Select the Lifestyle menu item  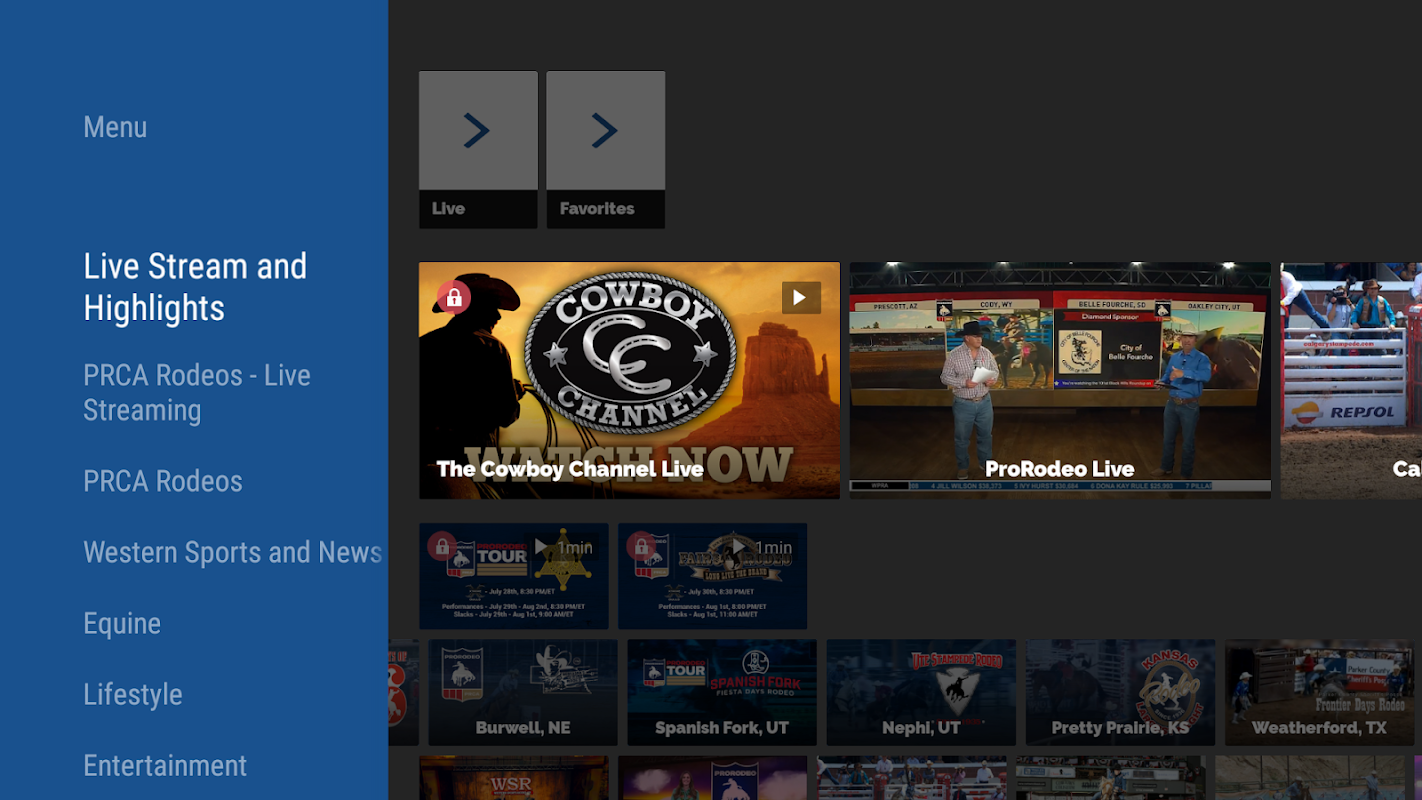[133, 694]
